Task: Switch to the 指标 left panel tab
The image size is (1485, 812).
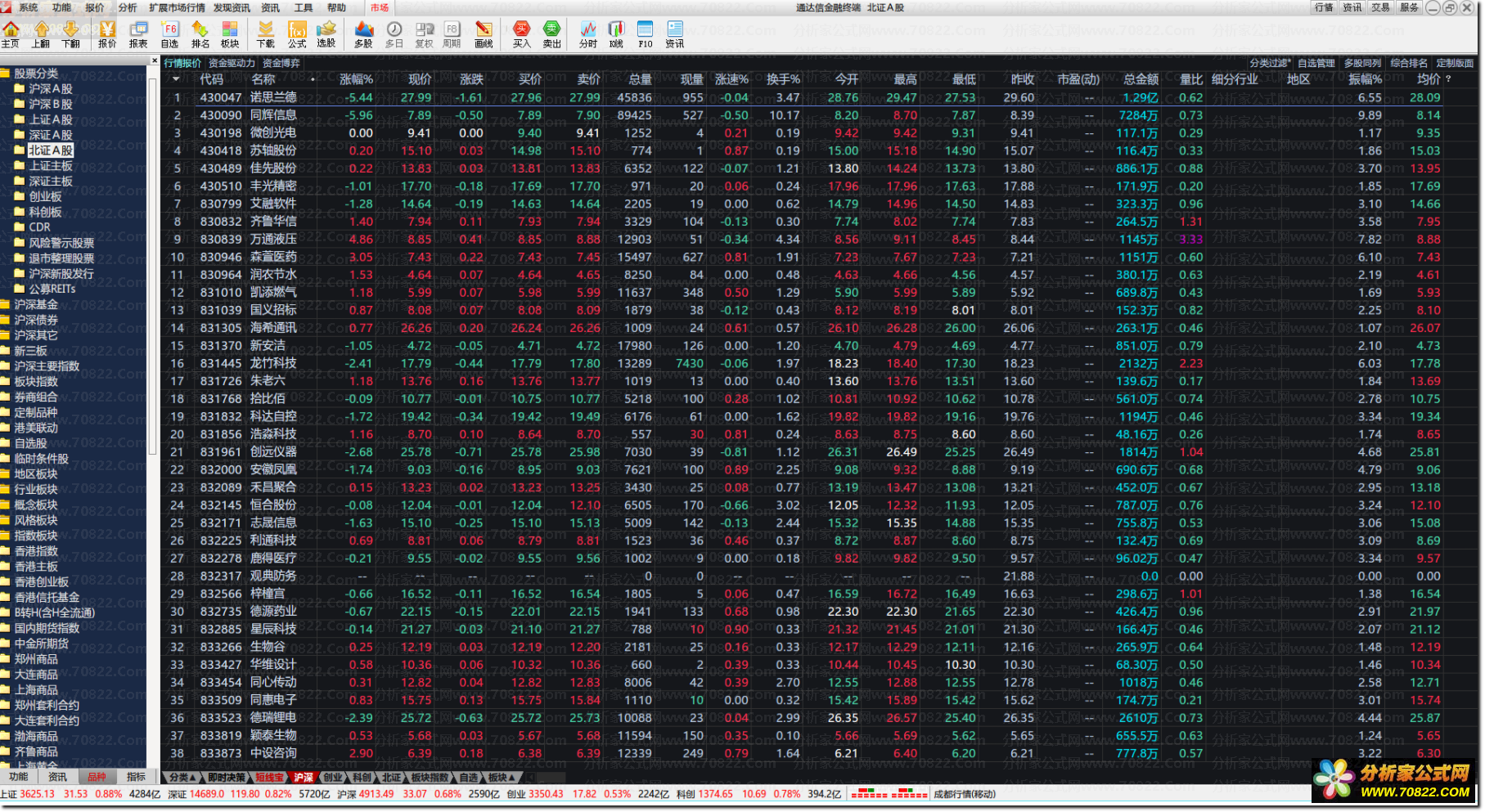Action: pos(136,777)
